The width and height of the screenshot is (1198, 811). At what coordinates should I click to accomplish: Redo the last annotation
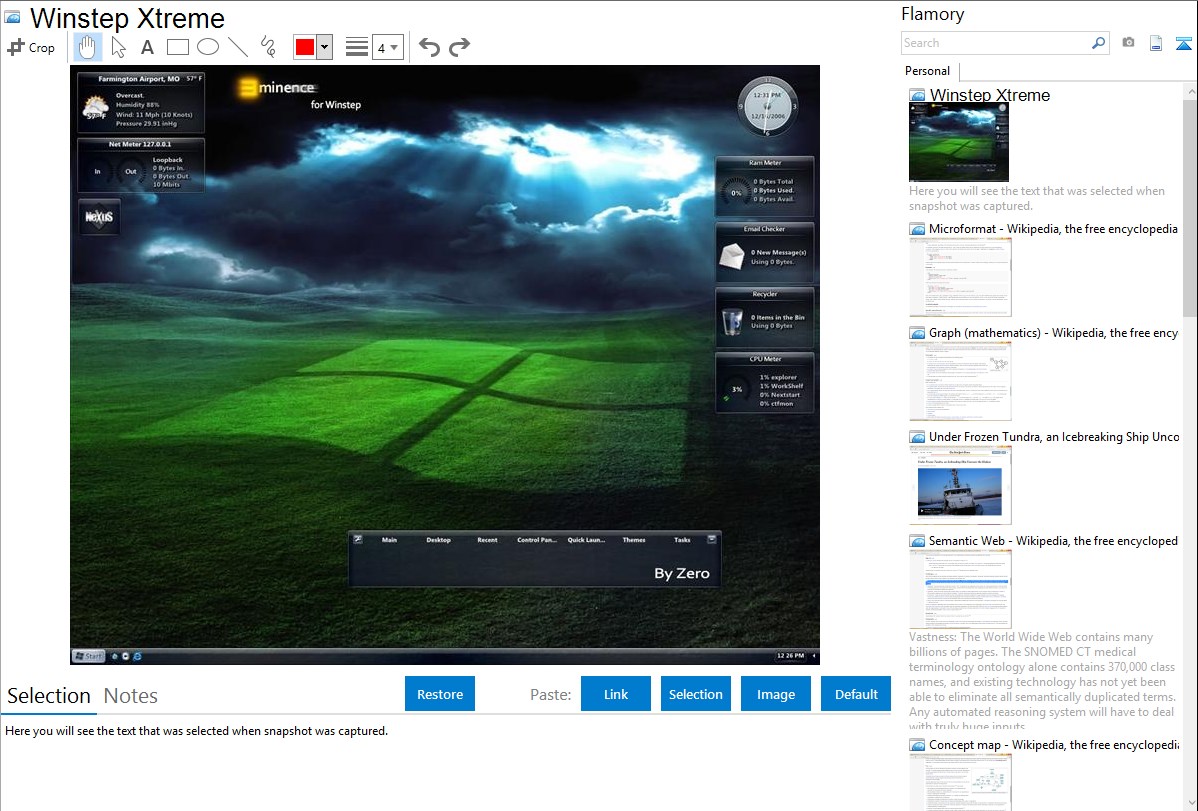[x=459, y=47]
